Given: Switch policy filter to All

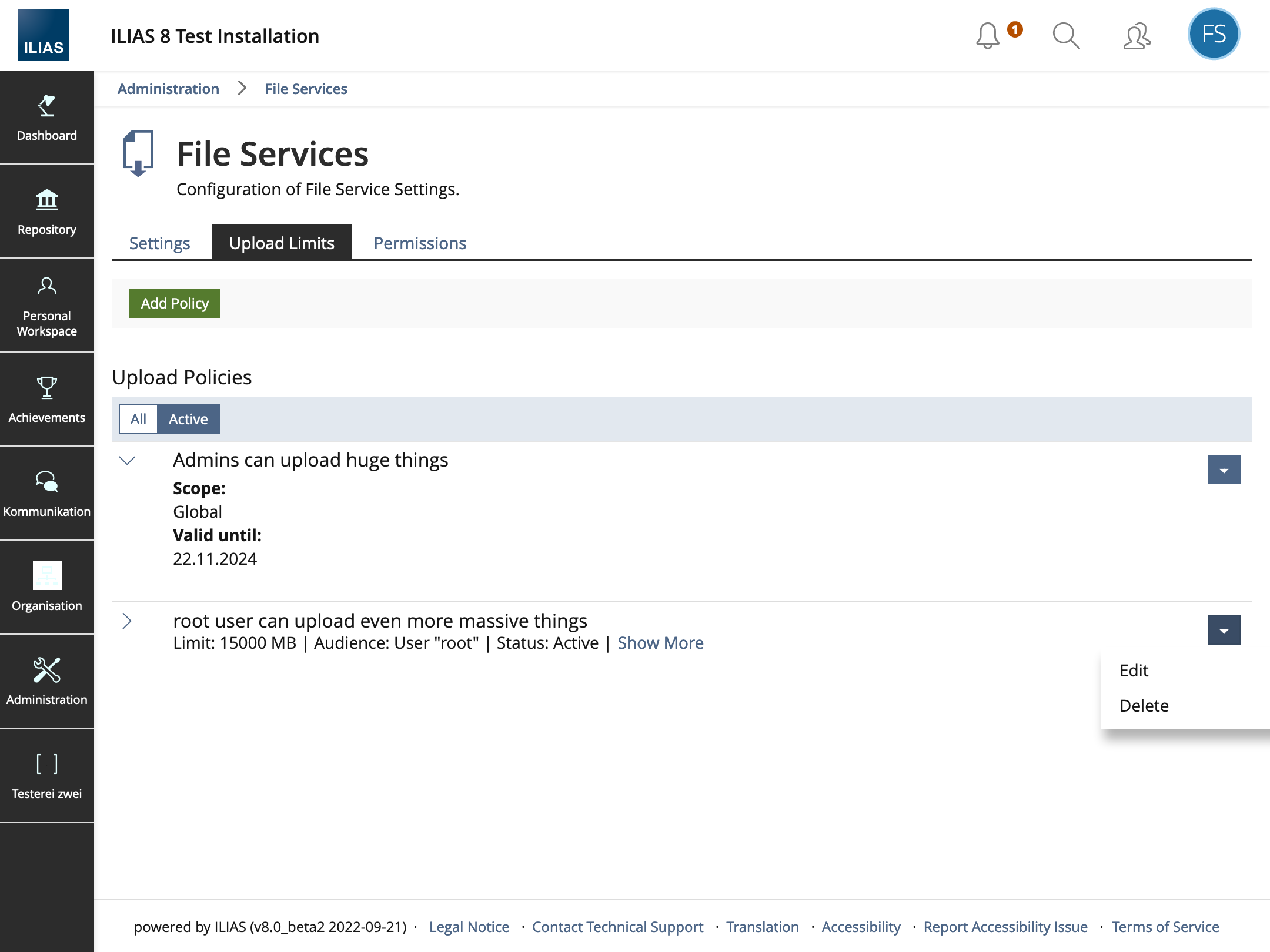Looking at the screenshot, I should (138, 419).
